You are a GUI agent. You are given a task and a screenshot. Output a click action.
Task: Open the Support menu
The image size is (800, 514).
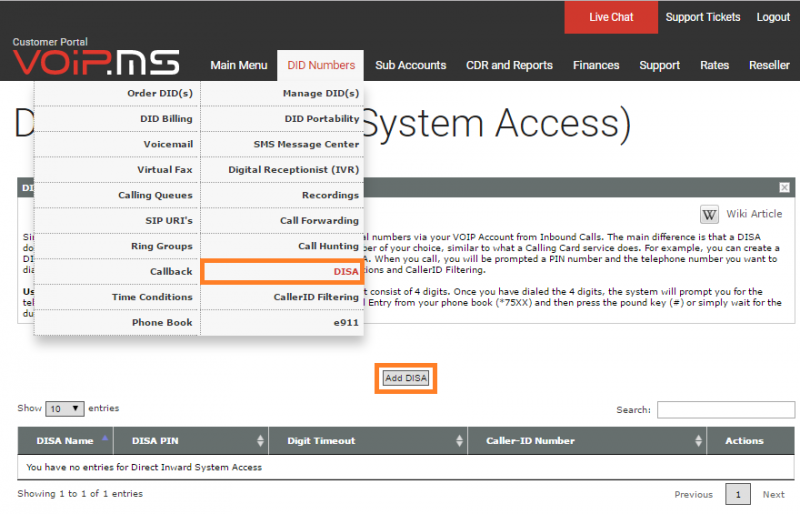(659, 65)
